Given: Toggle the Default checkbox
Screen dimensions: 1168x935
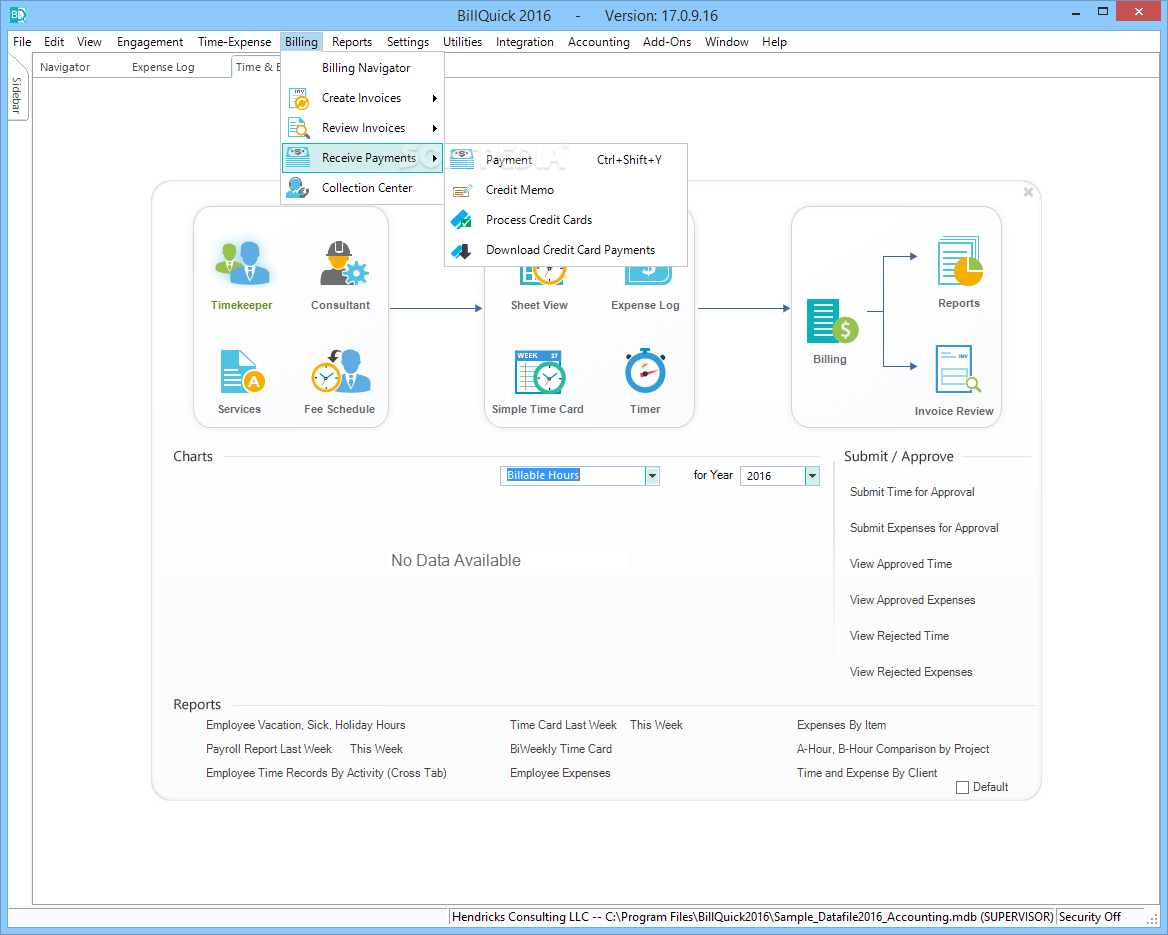Looking at the screenshot, I should [x=962, y=787].
